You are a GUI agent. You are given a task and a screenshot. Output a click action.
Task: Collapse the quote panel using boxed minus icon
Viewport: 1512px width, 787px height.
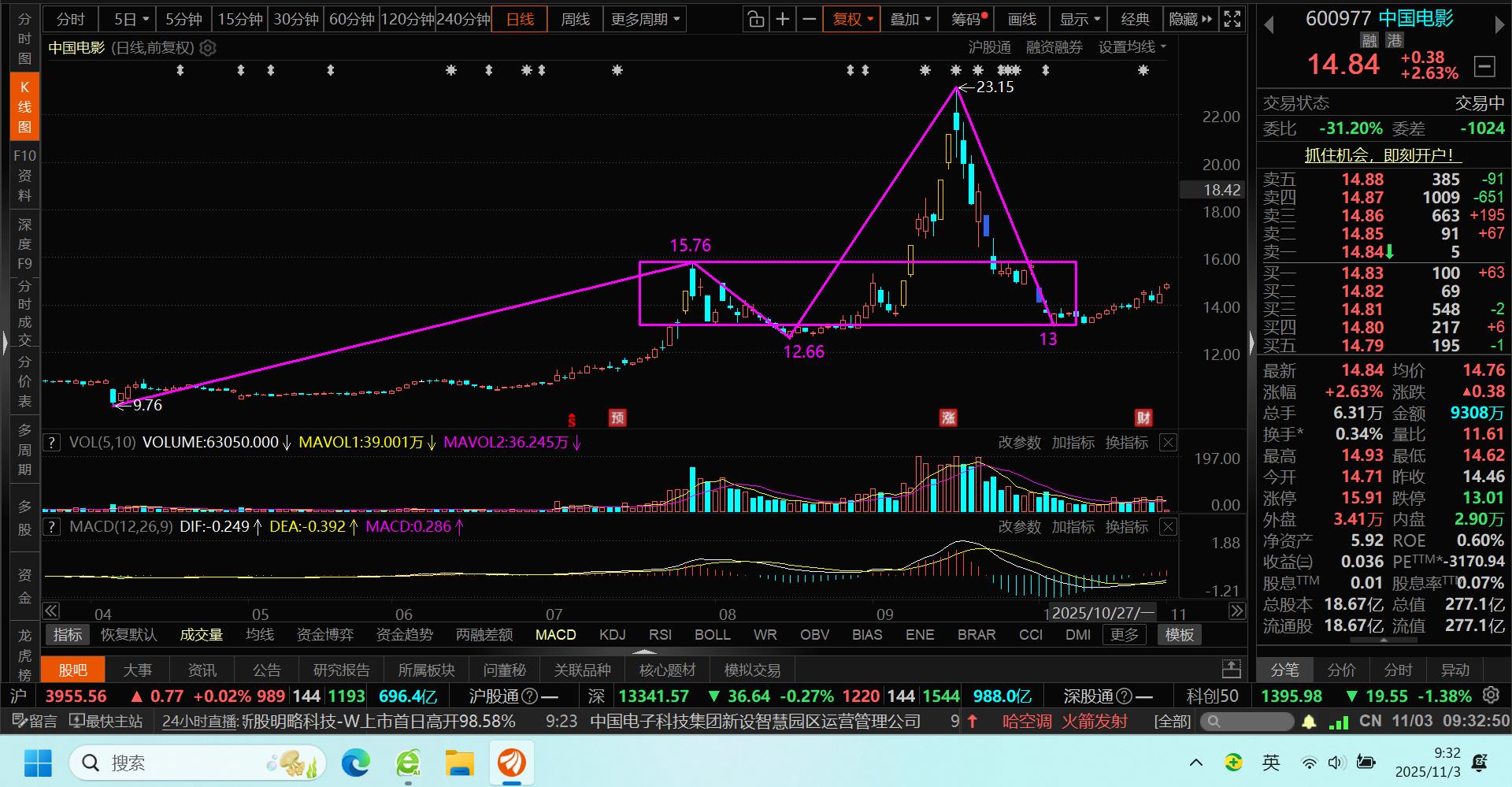point(1484,66)
